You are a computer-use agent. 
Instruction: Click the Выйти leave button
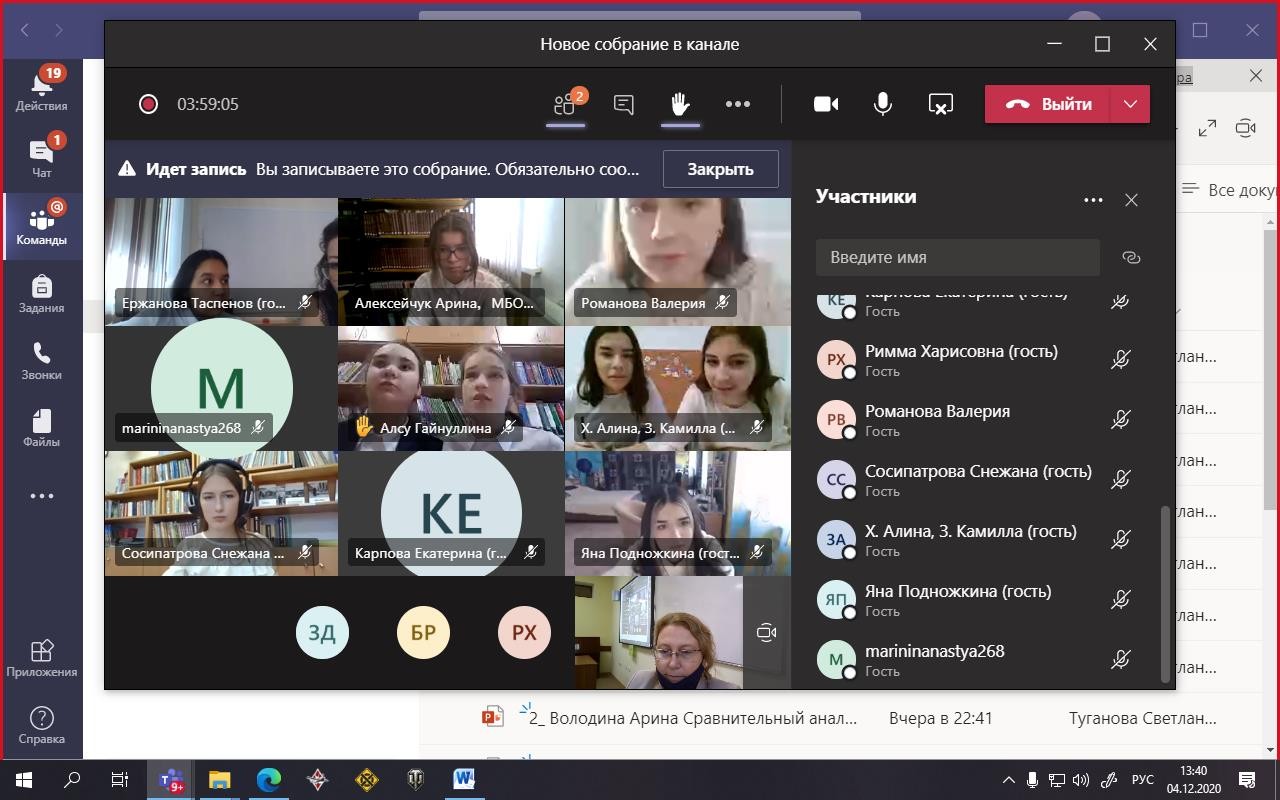coord(1047,104)
